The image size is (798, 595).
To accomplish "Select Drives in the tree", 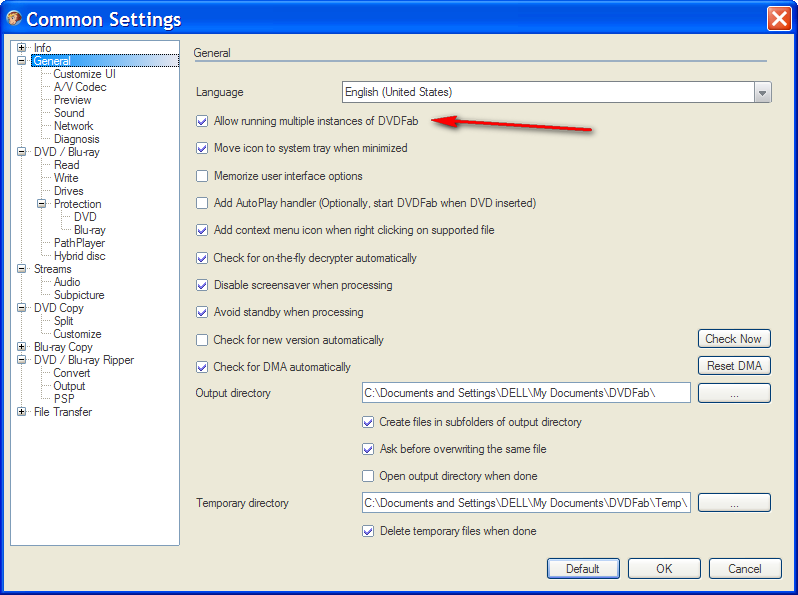I will click(69, 191).
